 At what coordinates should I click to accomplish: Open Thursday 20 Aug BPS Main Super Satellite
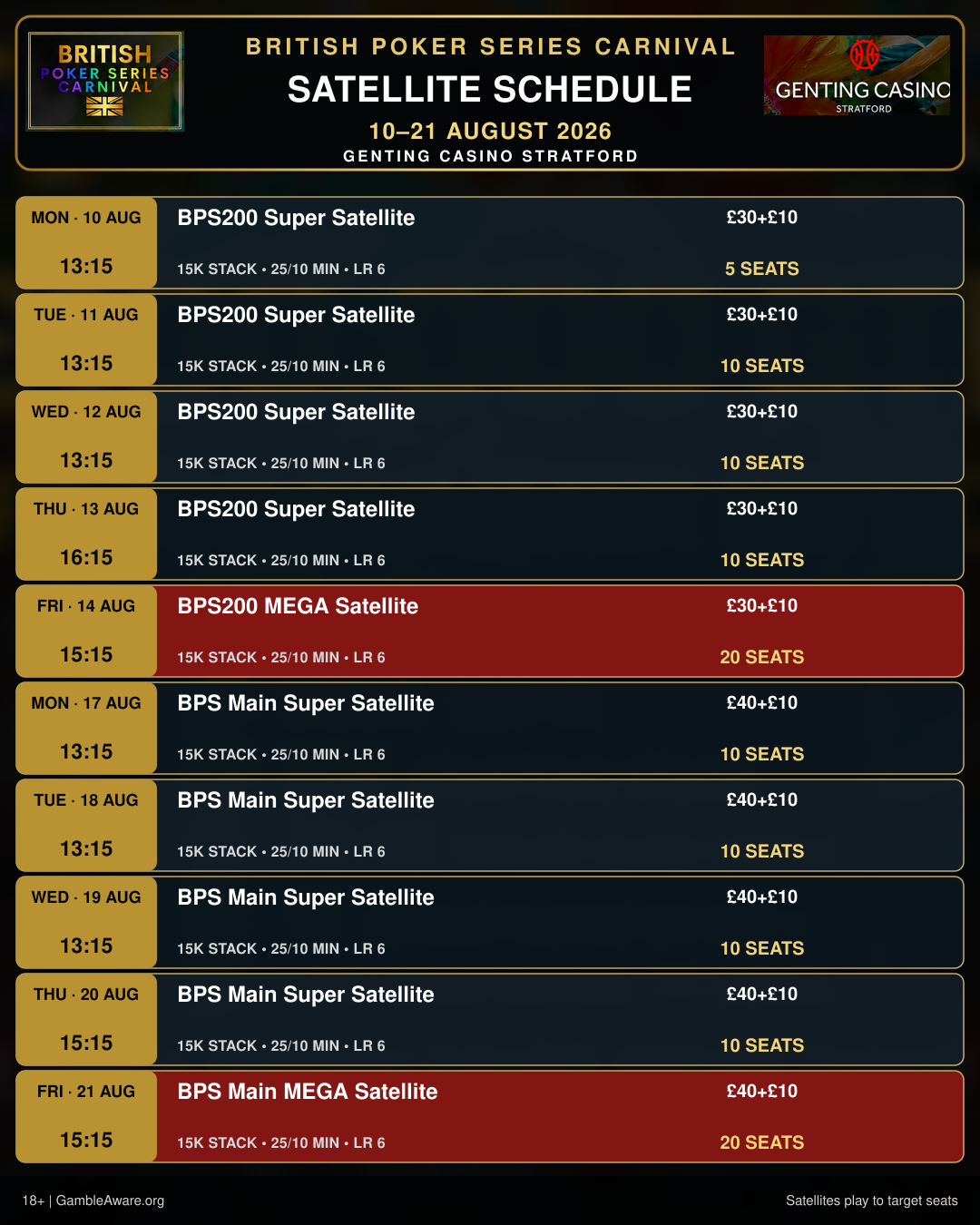click(490, 1019)
